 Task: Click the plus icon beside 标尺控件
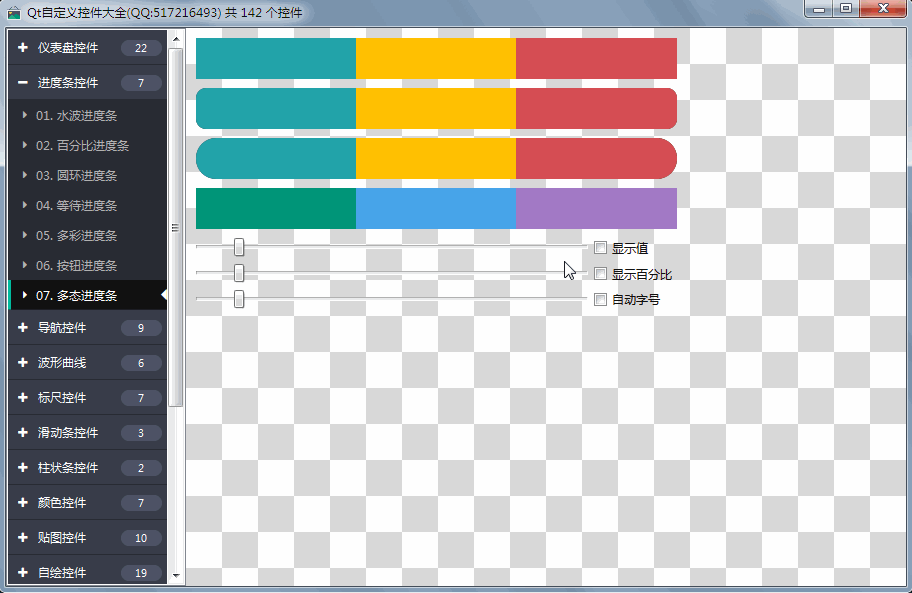[x=22, y=398]
